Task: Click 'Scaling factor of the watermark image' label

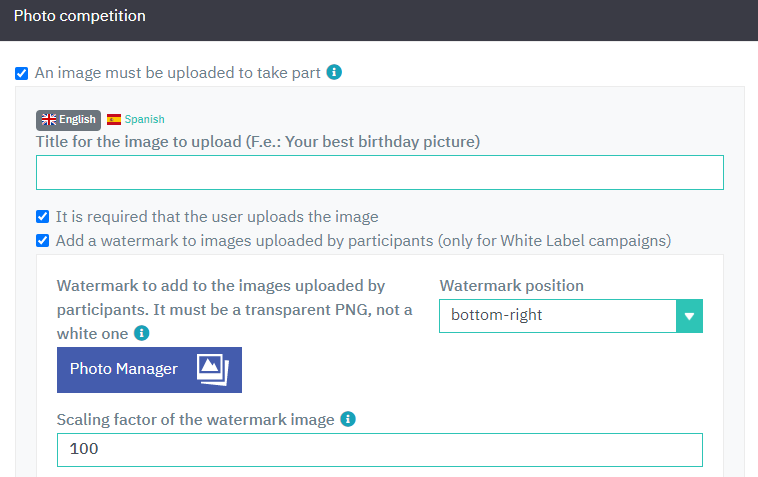Action: [x=196, y=419]
